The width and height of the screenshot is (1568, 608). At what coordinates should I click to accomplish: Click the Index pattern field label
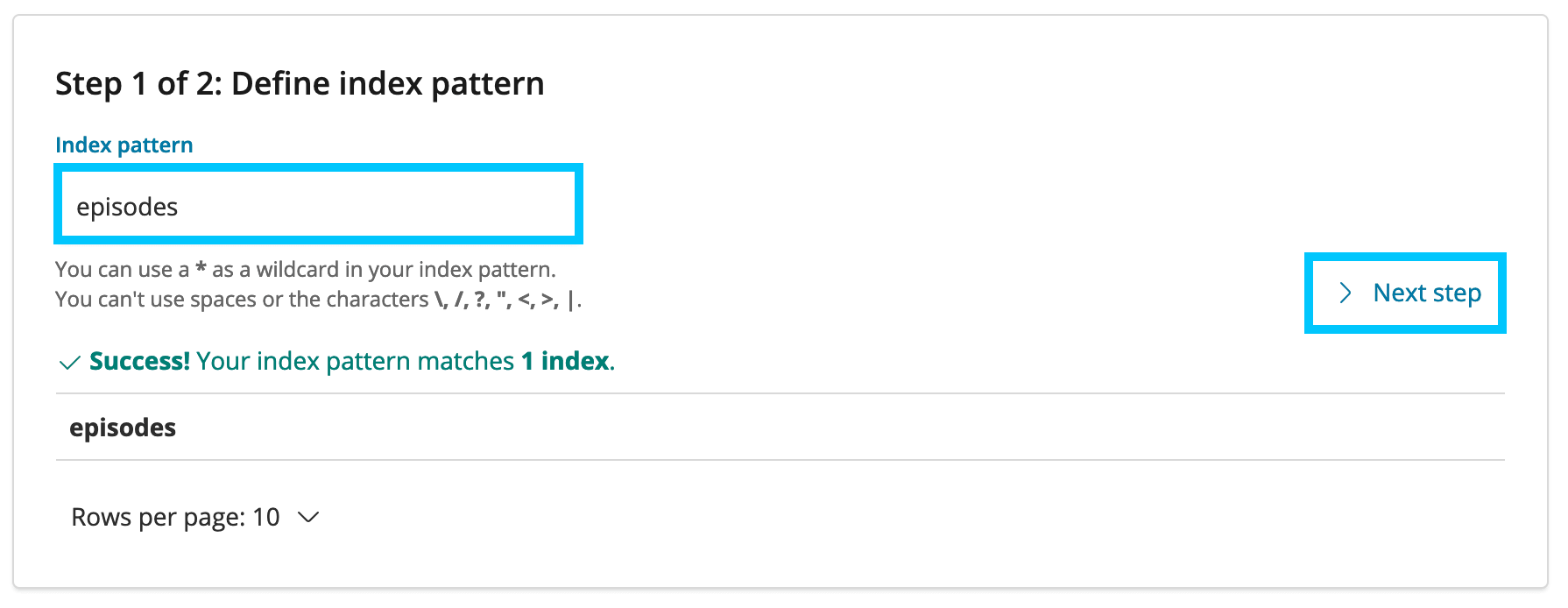(x=124, y=145)
